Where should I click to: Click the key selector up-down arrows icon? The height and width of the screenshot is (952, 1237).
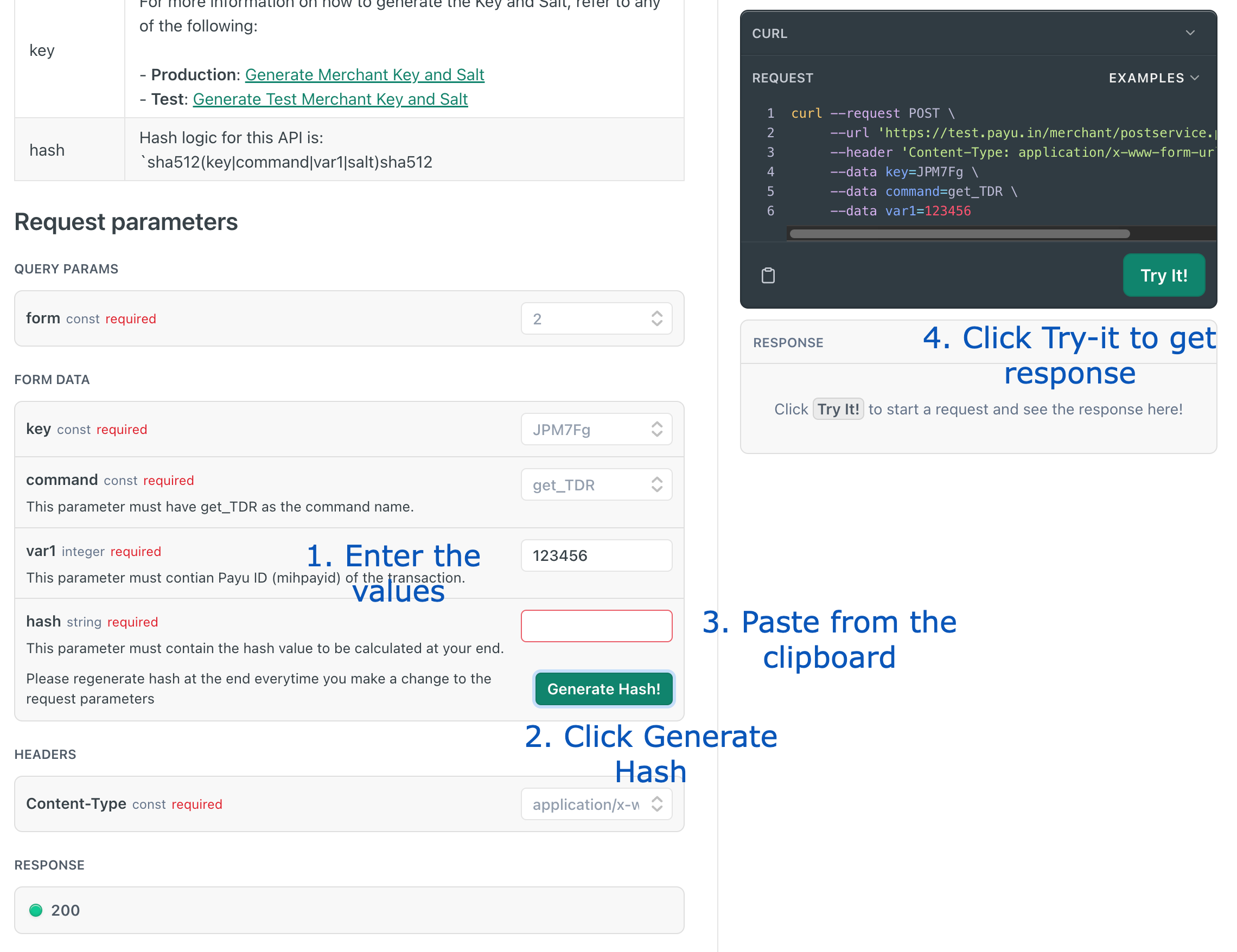coord(656,429)
